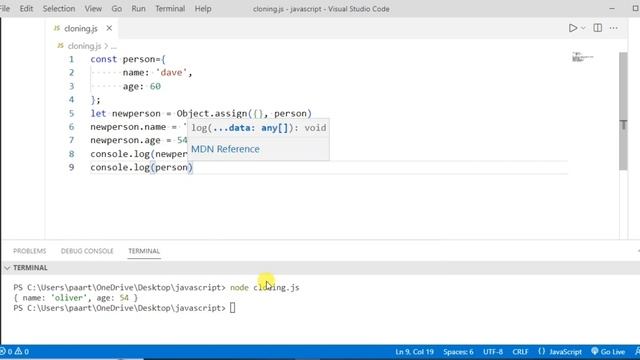Screen dimensions: 640x360
Task: Click the cloning.js breadcrumb
Action: click(x=84, y=46)
